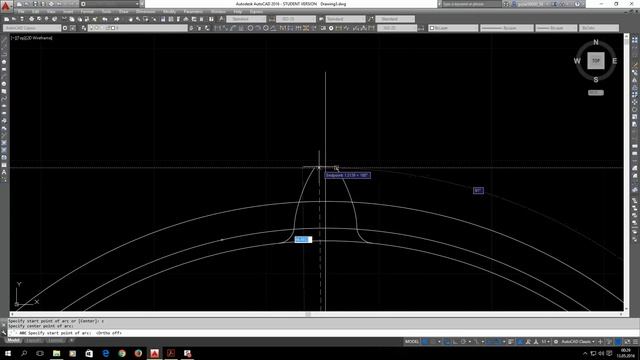Open the Insert menu
This screenshot has width=640, height=360.
[x=68, y=12]
